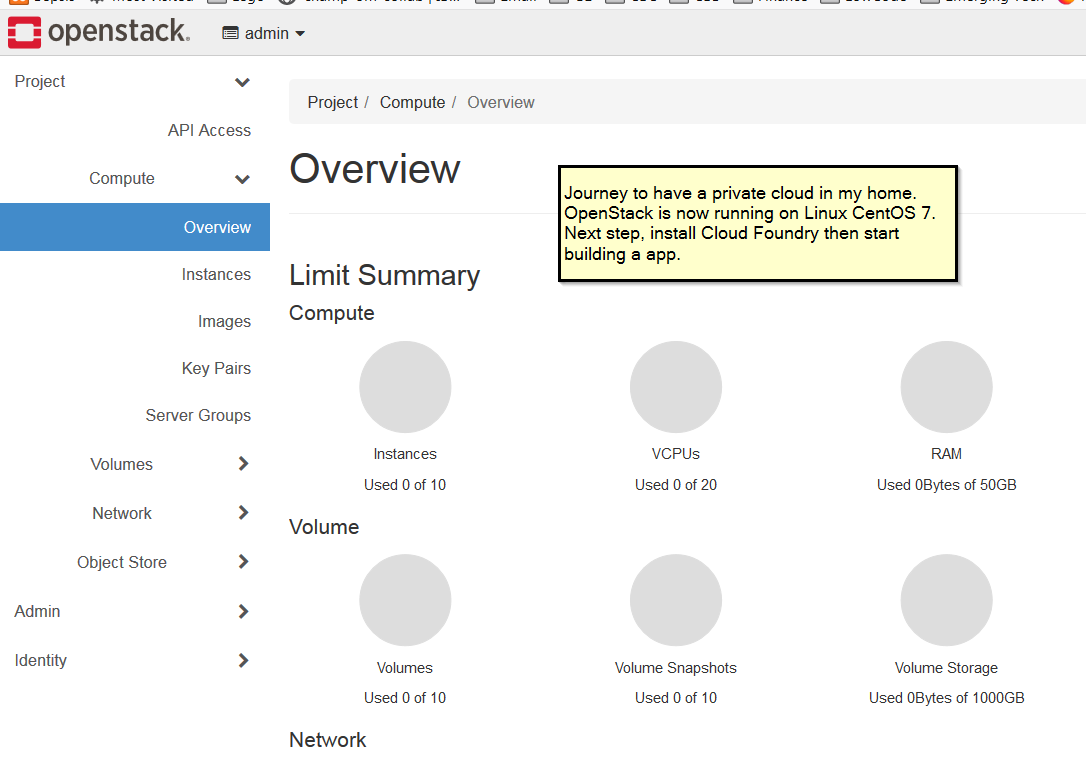Click the Project breadcrumb link
Viewport: 1086px width, 767px height.
pos(332,103)
